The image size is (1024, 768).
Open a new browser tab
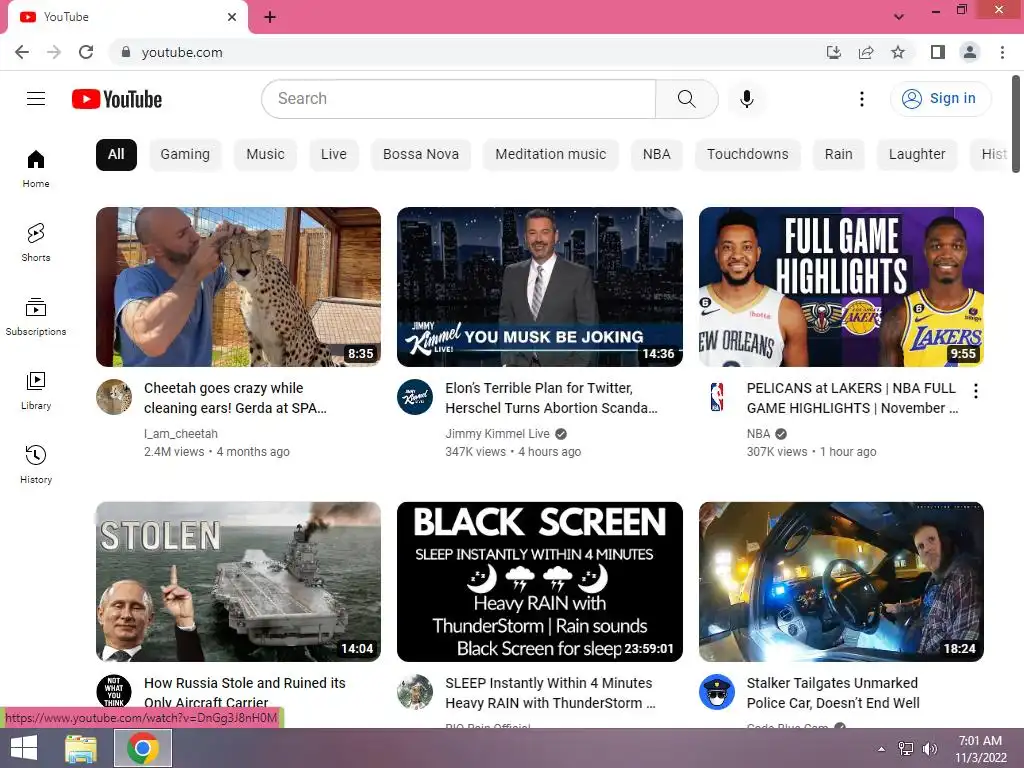point(270,17)
